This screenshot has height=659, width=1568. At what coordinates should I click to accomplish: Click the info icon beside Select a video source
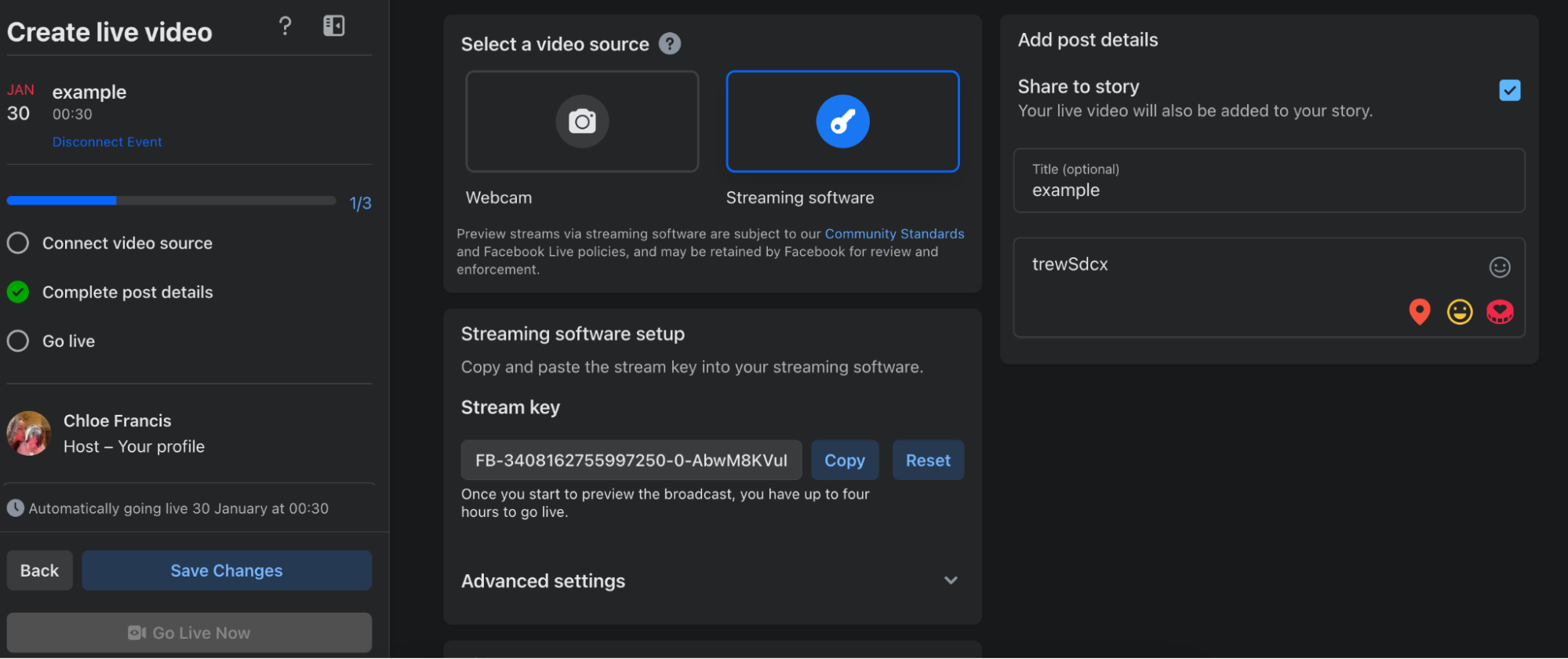click(669, 44)
